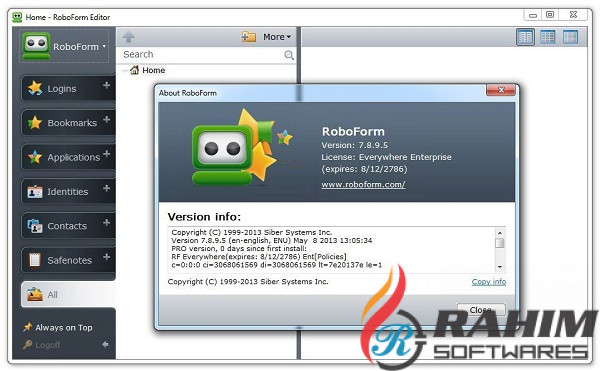
Task: Add a new login with plus icon
Action: 106,85
